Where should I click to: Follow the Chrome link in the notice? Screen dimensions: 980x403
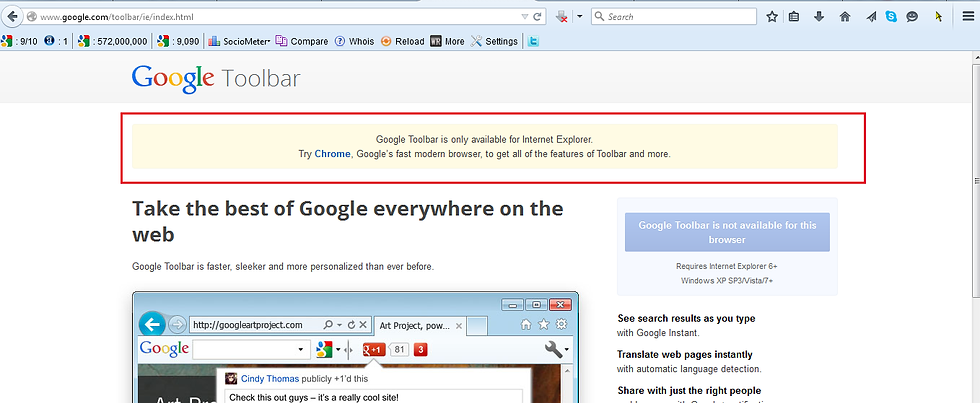pyautogui.click(x=332, y=154)
